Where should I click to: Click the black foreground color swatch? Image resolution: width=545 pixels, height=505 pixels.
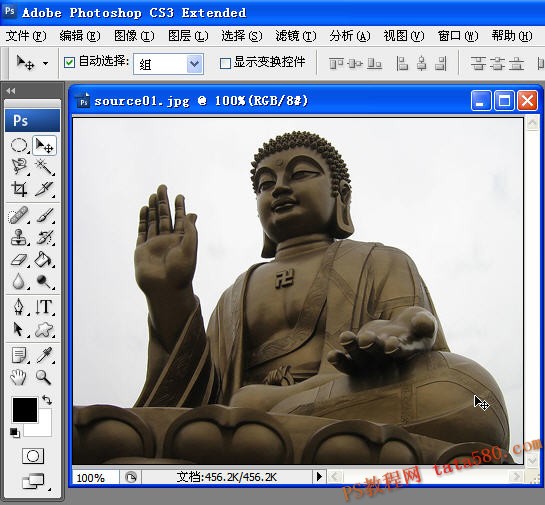pyautogui.click(x=25, y=410)
